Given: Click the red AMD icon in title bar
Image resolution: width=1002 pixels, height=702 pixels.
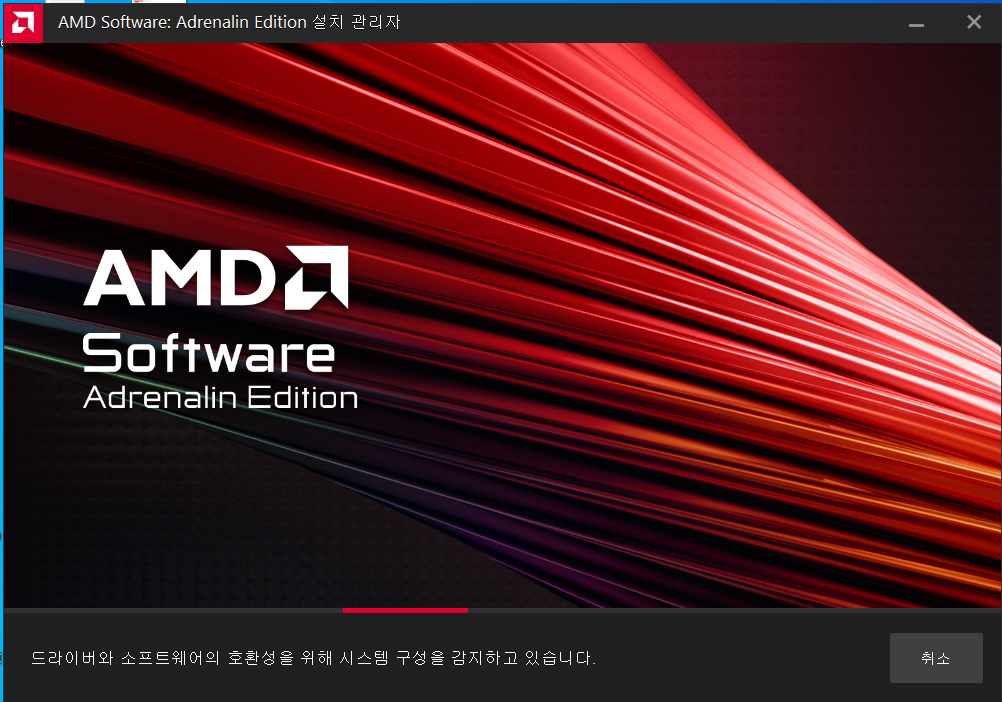Looking at the screenshot, I should [x=23, y=22].
